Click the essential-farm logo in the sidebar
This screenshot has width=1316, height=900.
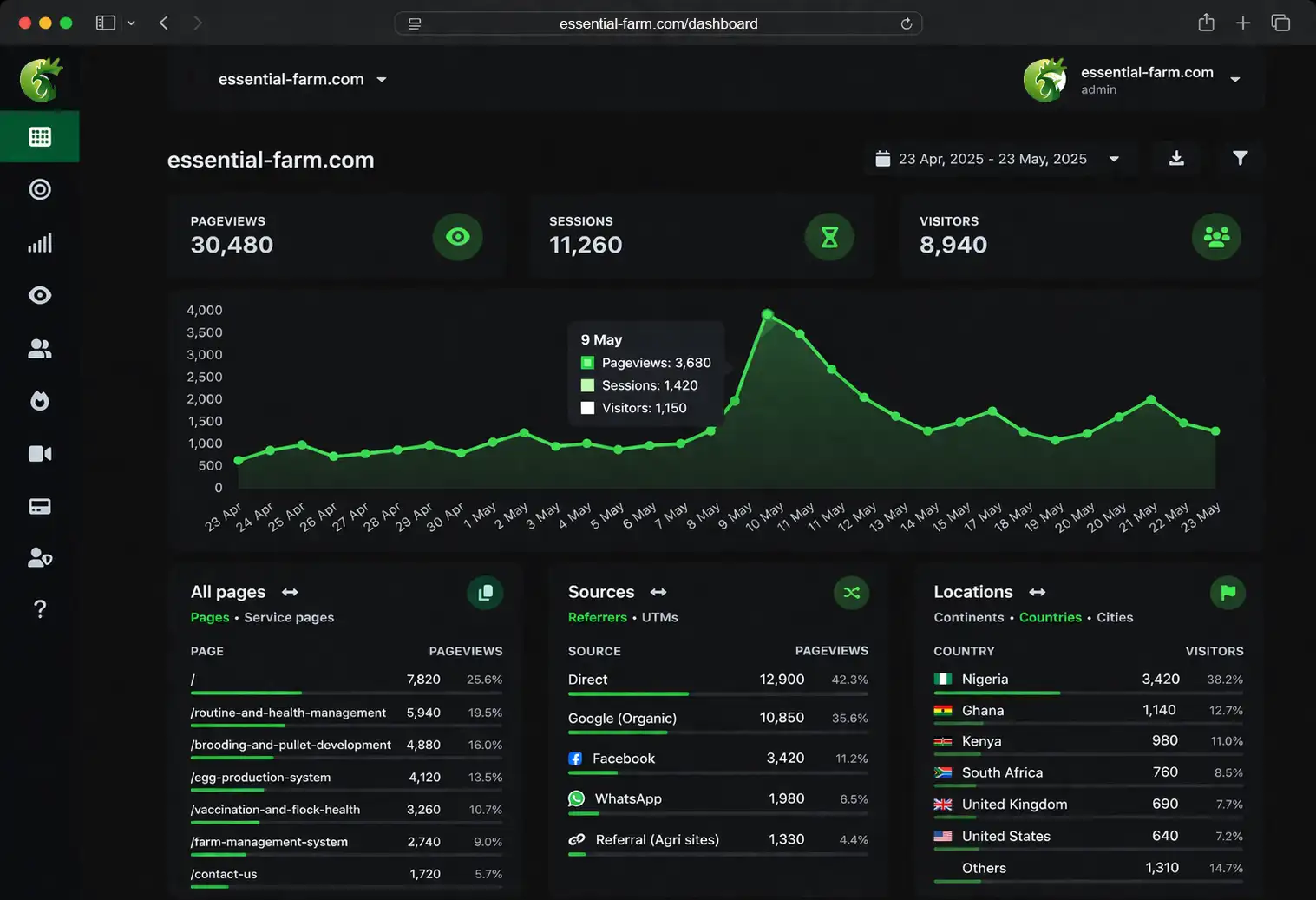tap(41, 80)
